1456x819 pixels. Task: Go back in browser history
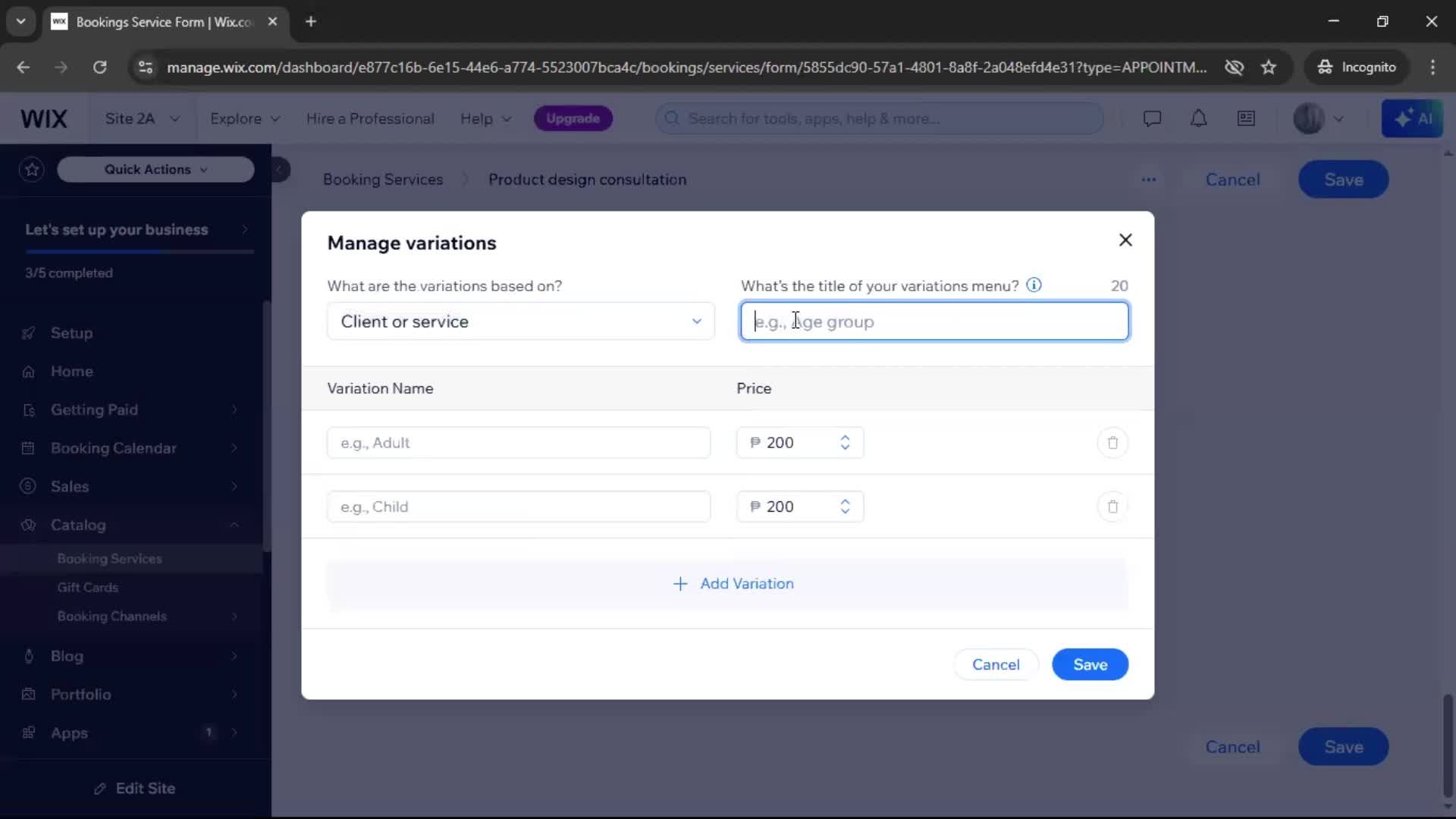click(x=24, y=67)
